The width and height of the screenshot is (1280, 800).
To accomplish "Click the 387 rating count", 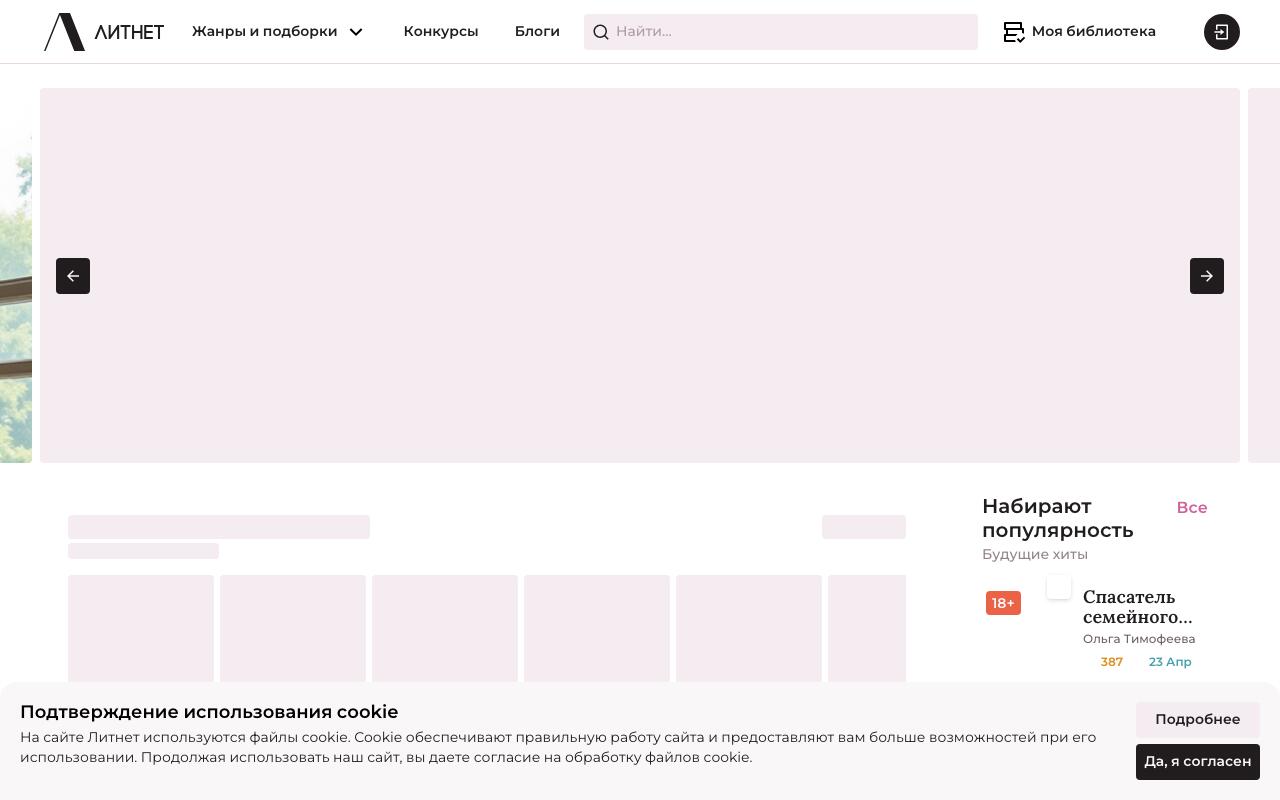I will (x=1112, y=662).
